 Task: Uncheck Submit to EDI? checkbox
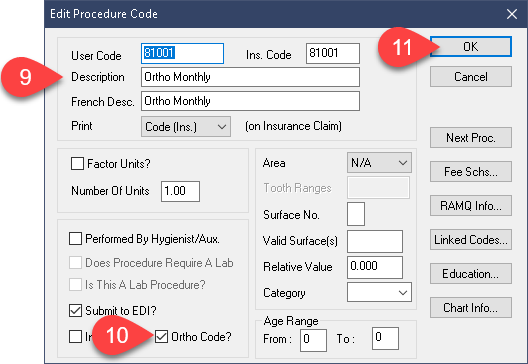(75, 310)
